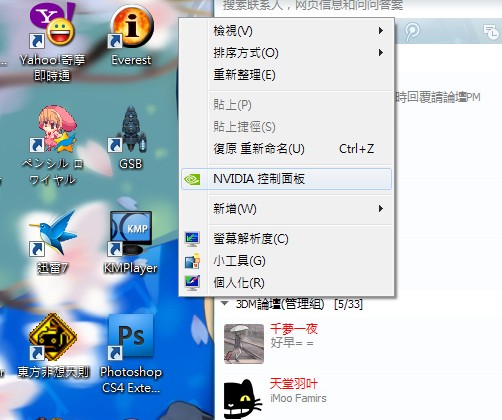Expand the 新增(W) submenu
Viewport: 502px width, 420px height.
(x=286, y=209)
